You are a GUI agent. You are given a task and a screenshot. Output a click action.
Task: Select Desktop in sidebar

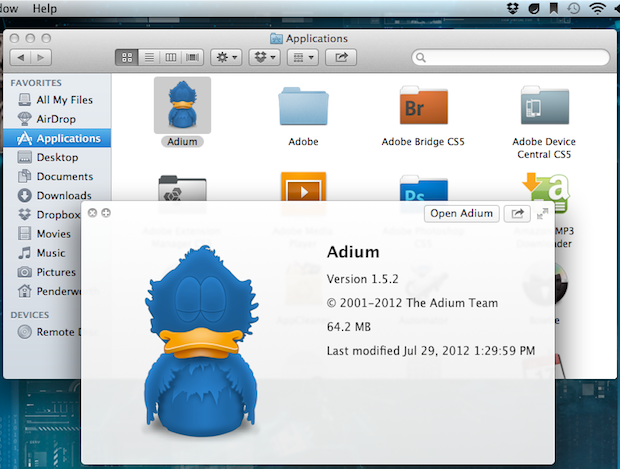coord(57,157)
